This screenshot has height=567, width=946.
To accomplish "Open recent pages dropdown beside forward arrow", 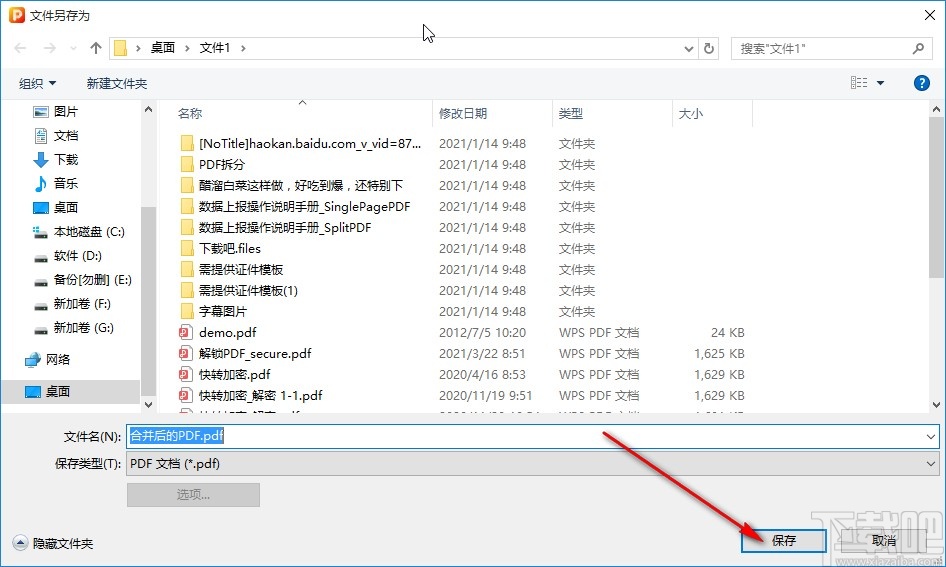I will pos(73,49).
